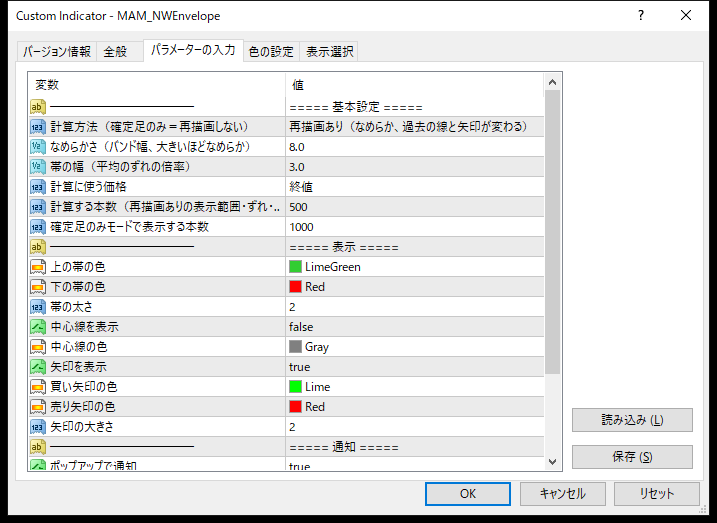The height and width of the screenshot is (523, 717).
Task: Click the 保存 (S) button
Action: [x=632, y=457]
